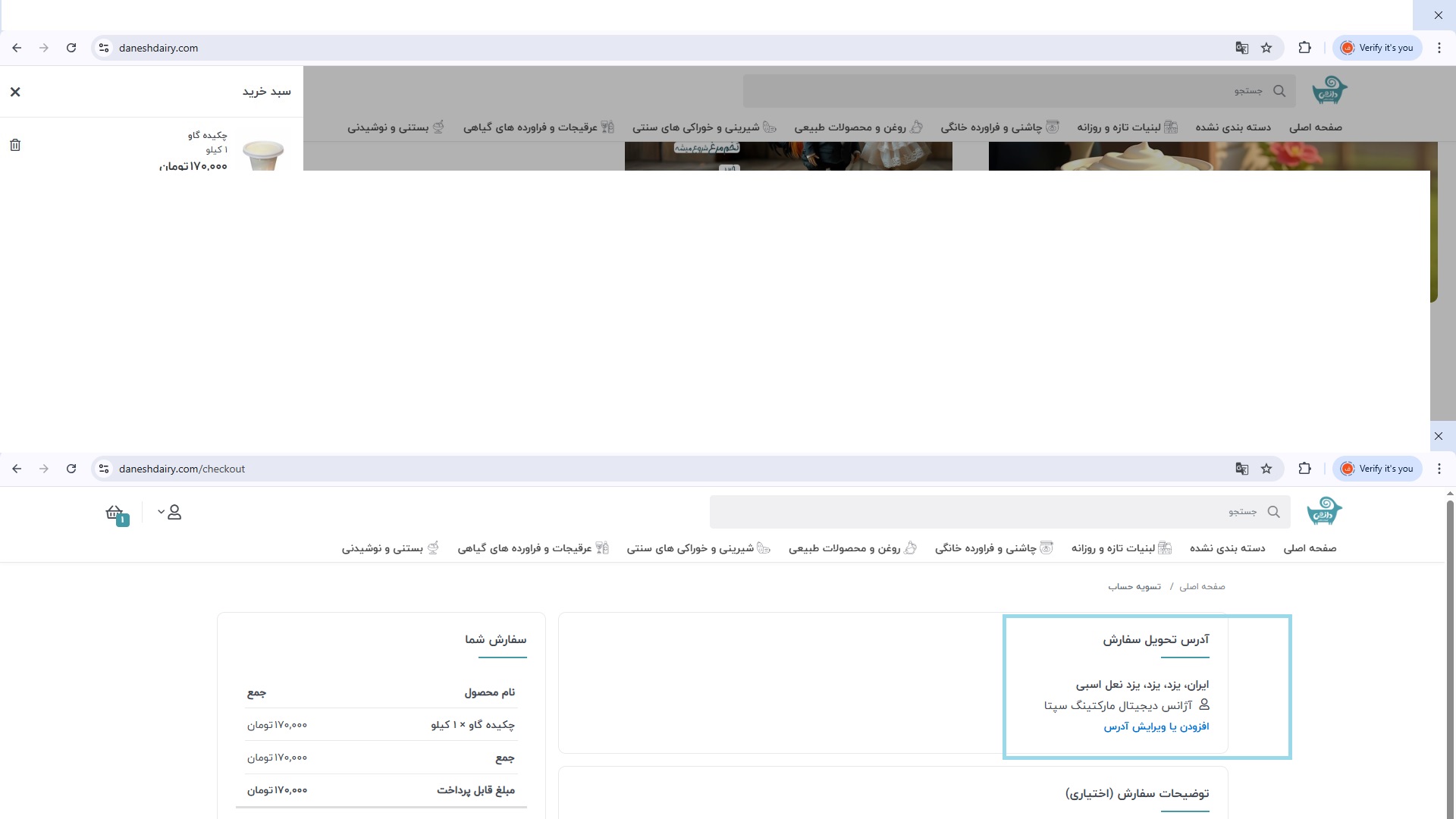
Task: Delete the cart item with the trash icon
Action: pos(15,145)
